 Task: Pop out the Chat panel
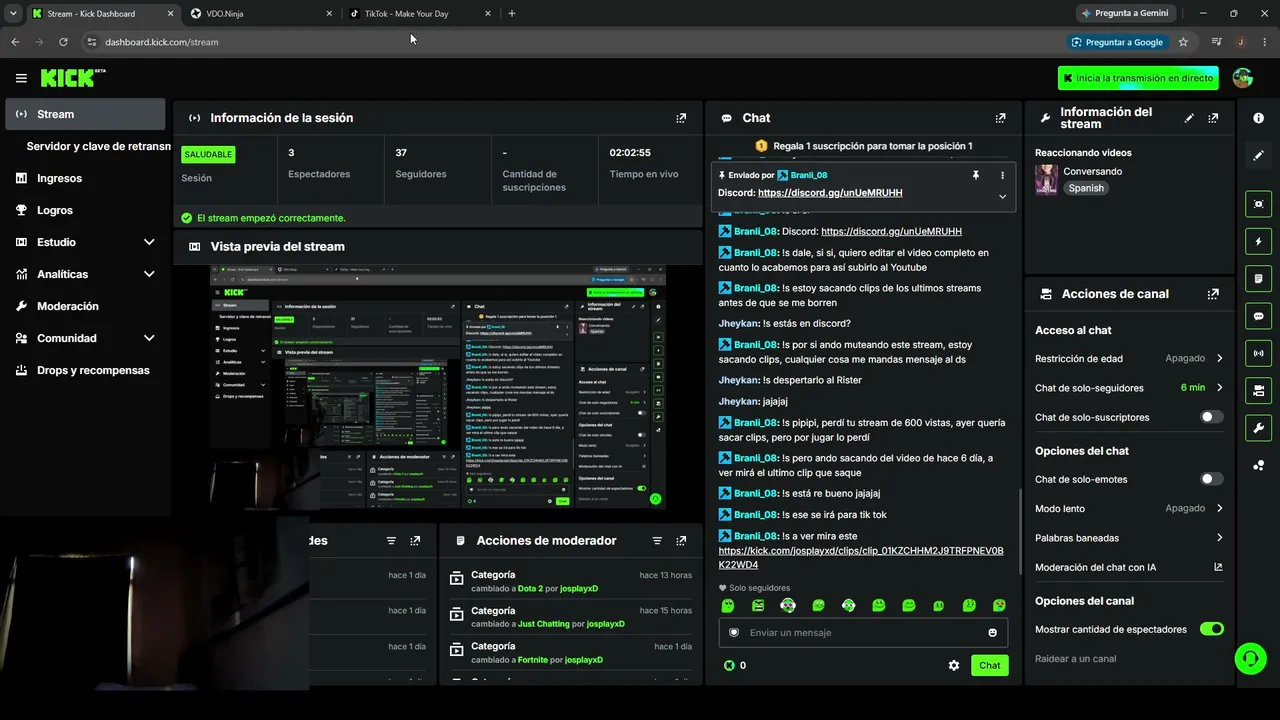[1000, 118]
